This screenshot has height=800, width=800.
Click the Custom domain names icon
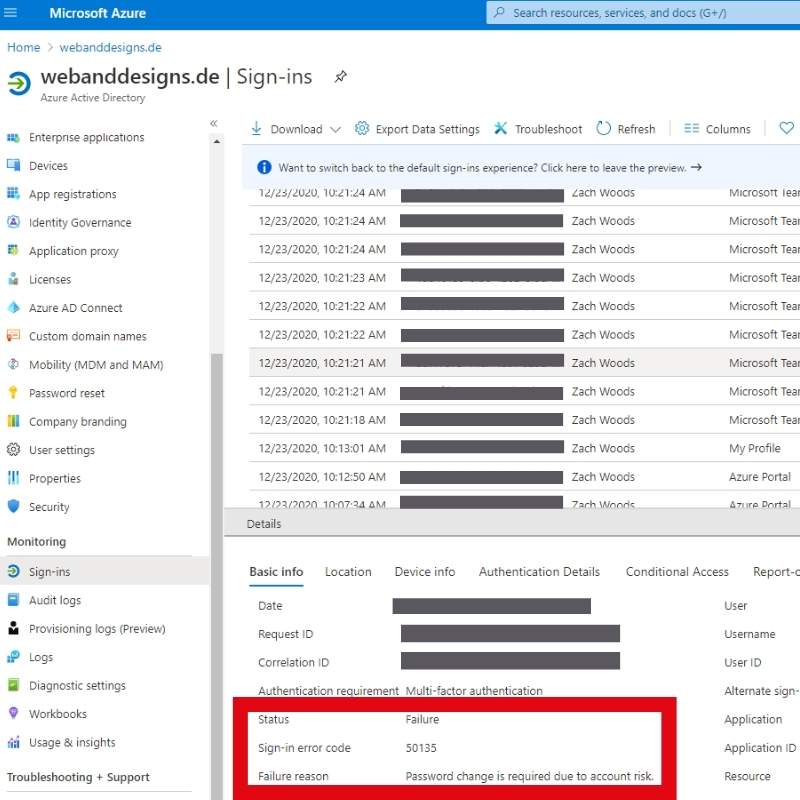tap(13, 336)
